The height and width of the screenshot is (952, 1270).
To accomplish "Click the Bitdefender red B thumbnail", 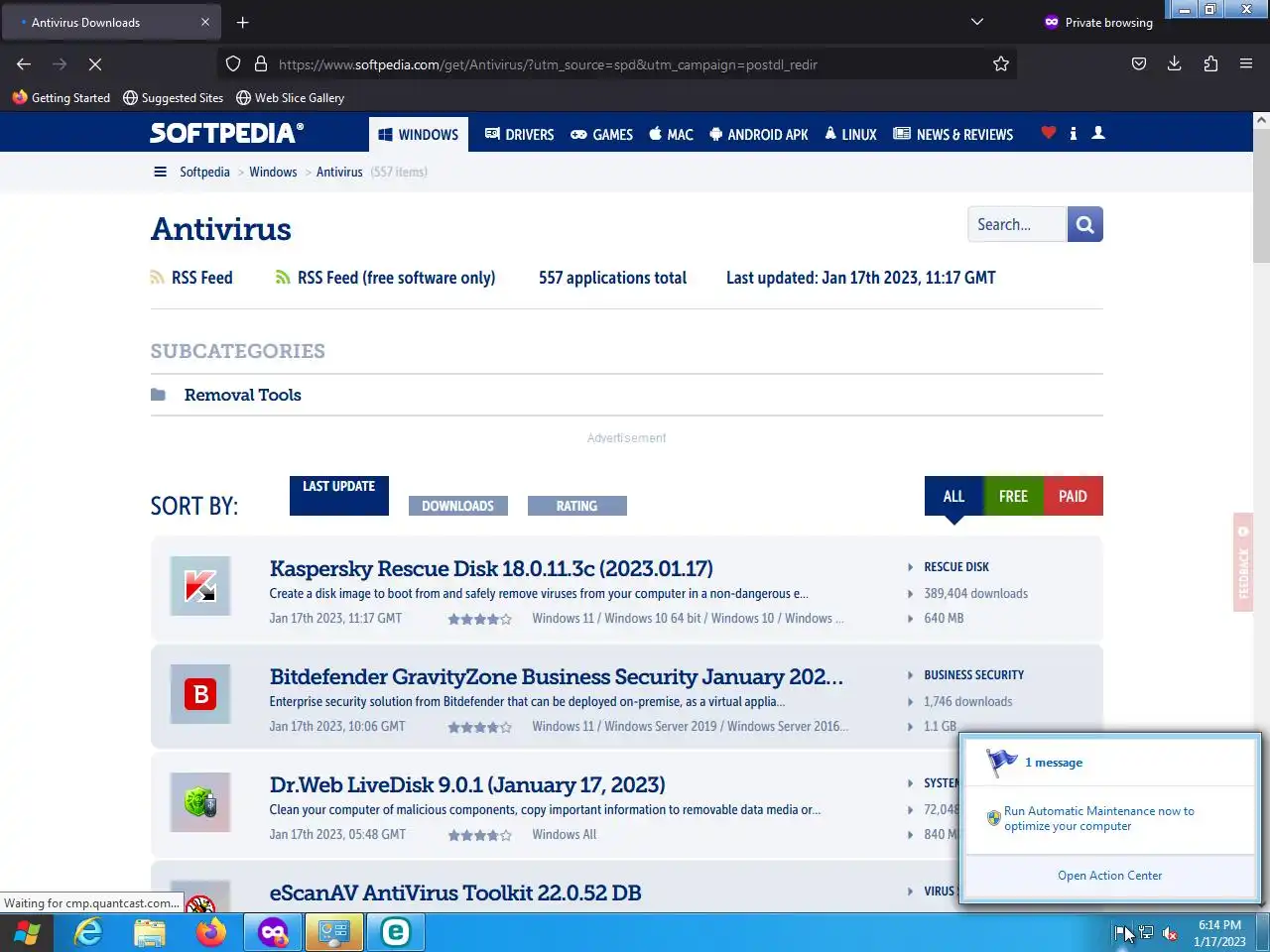I will pos(200,694).
